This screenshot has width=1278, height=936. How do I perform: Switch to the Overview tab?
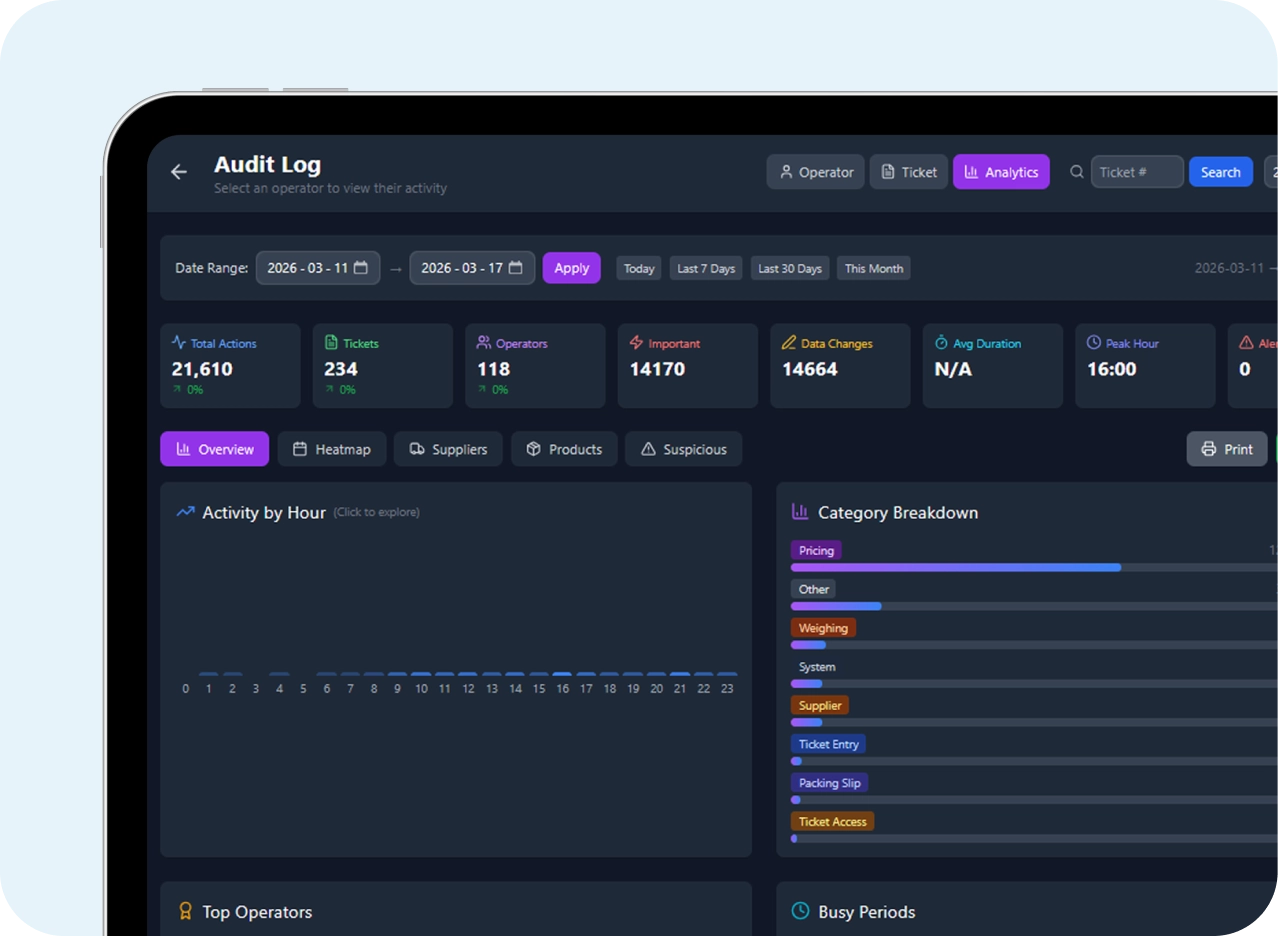(215, 449)
